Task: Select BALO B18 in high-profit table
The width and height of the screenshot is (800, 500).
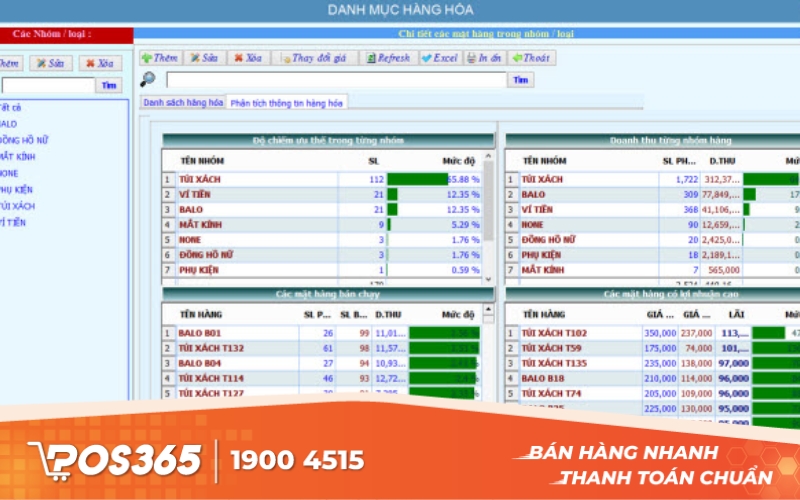Action: [x=653, y=378]
